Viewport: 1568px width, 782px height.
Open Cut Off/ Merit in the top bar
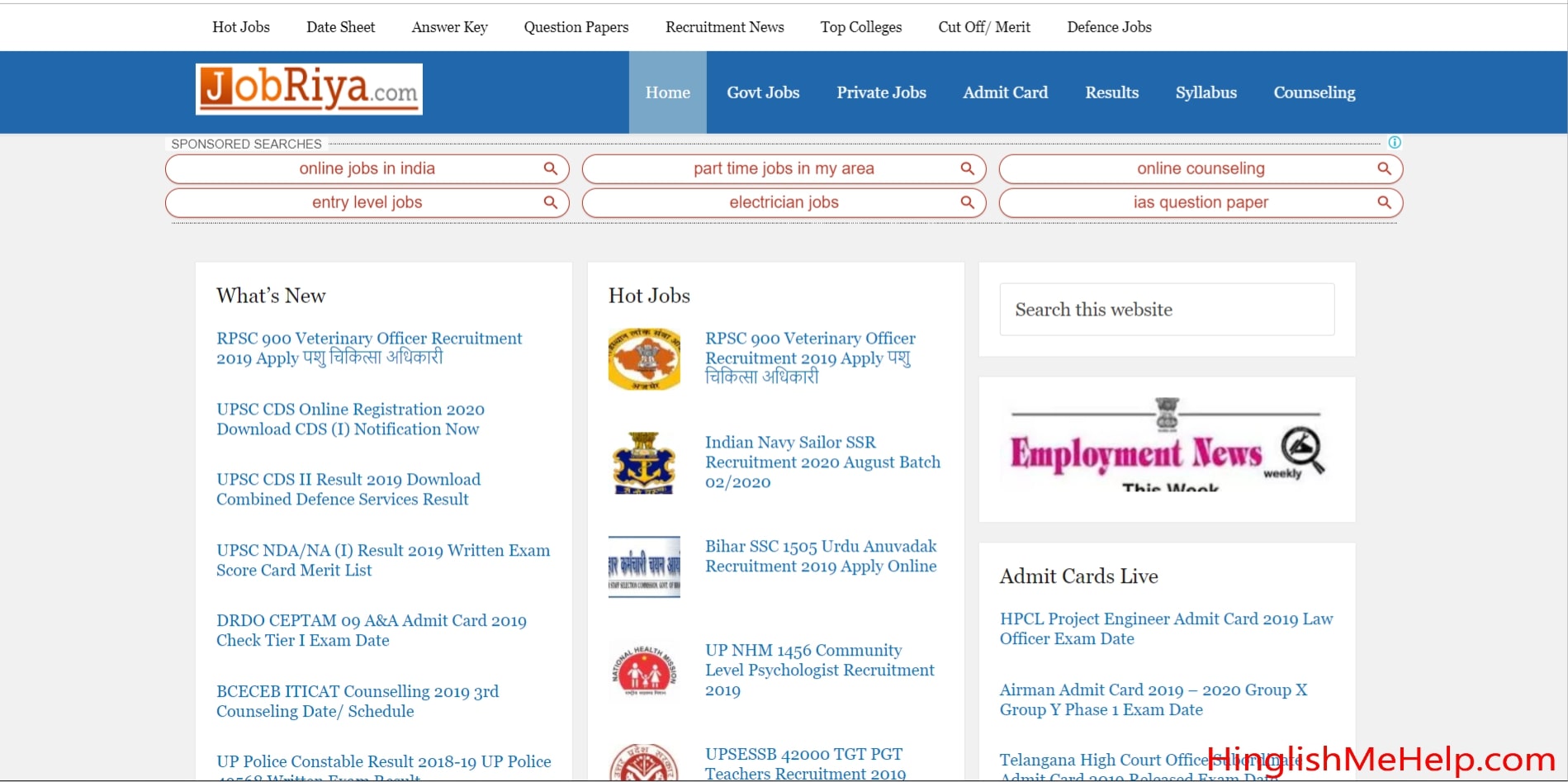[x=984, y=27]
